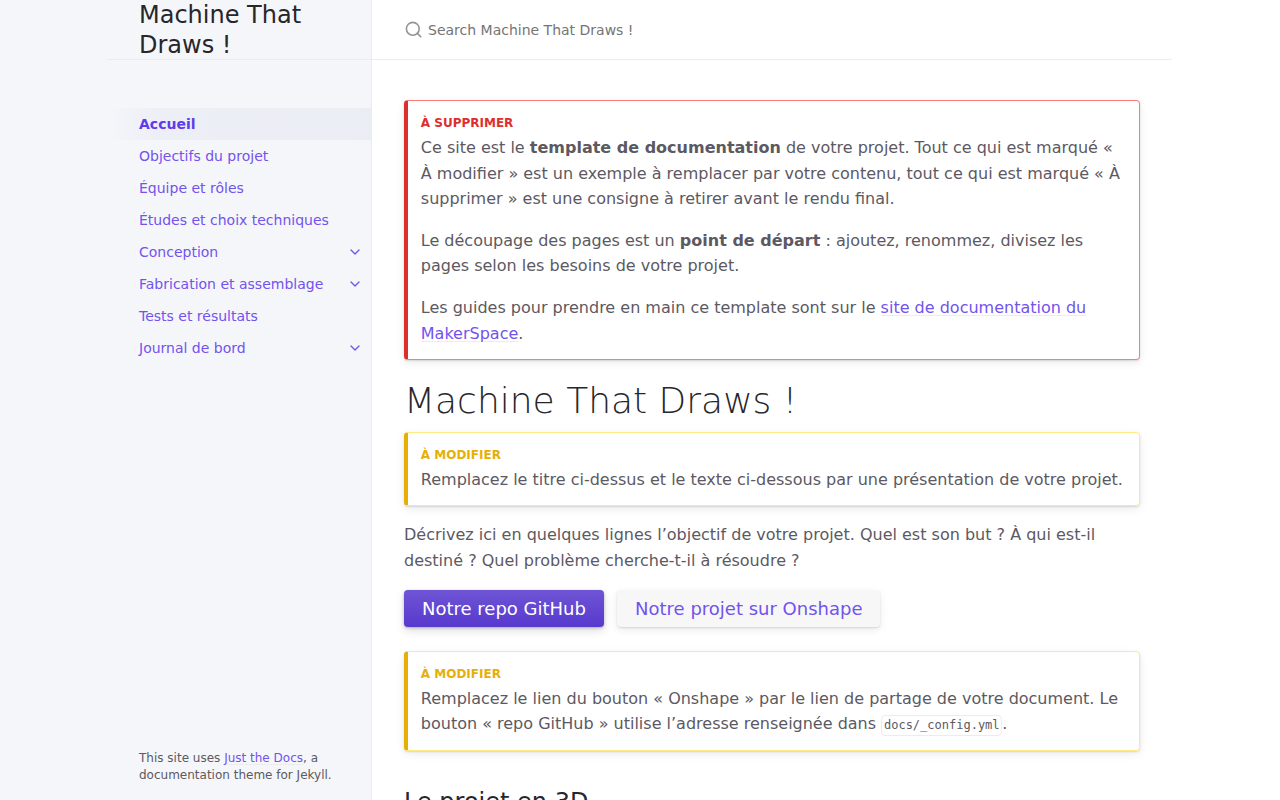Go to Objectifs du projet page
Image resolution: width=1280 pixels, height=800 pixels.
point(239,156)
